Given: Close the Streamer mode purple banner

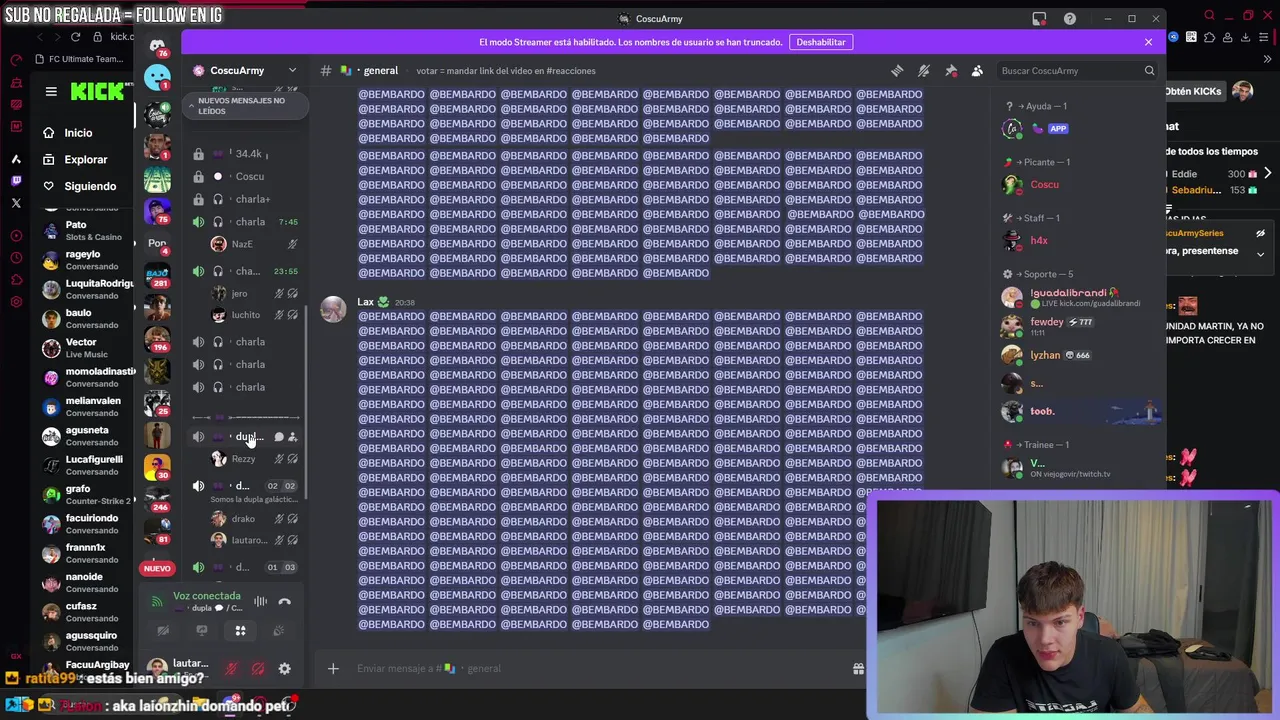Looking at the screenshot, I should (1148, 42).
